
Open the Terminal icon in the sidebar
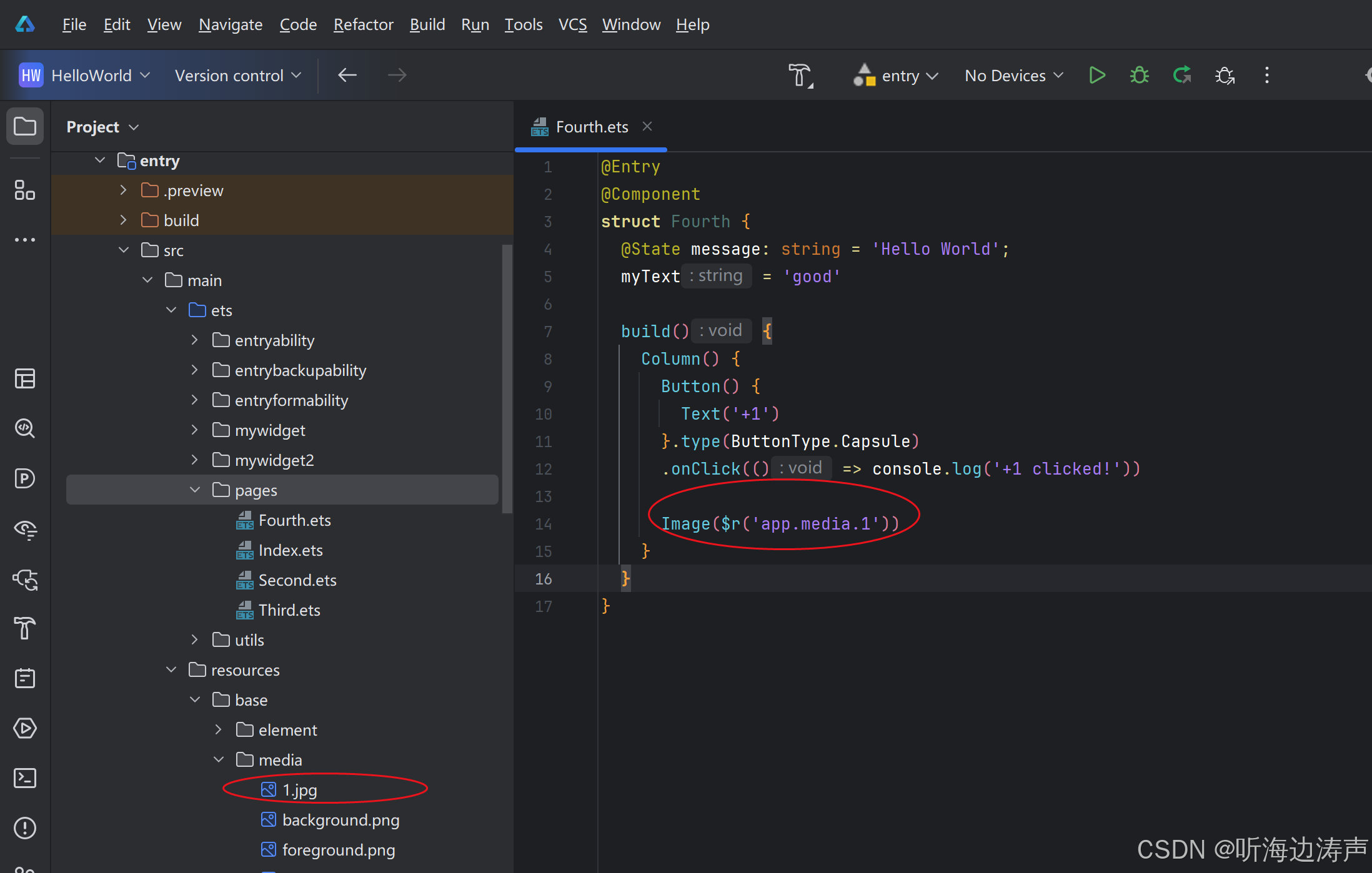click(25, 778)
